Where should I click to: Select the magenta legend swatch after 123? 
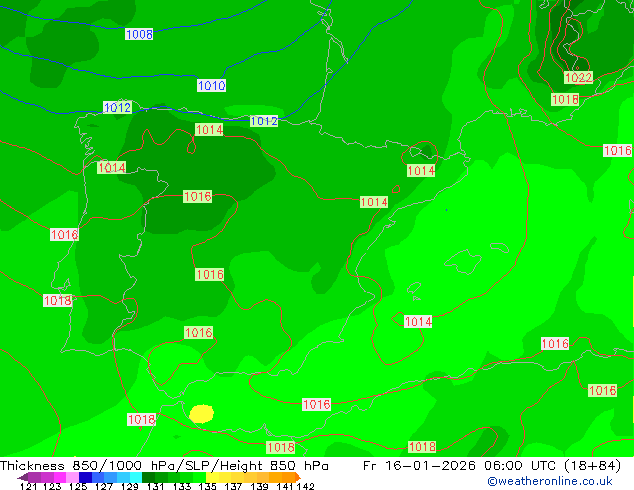(x=60, y=477)
